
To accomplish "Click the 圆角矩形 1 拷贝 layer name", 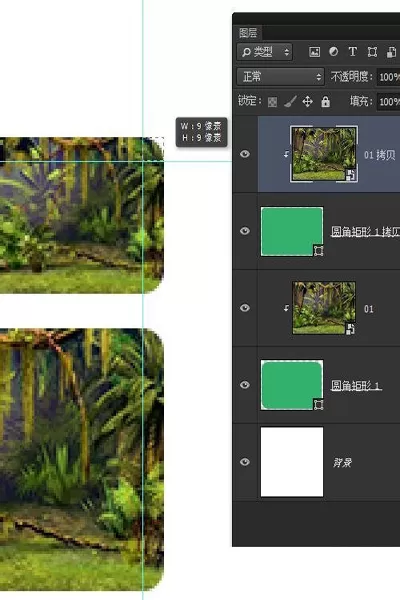I will coord(365,232).
